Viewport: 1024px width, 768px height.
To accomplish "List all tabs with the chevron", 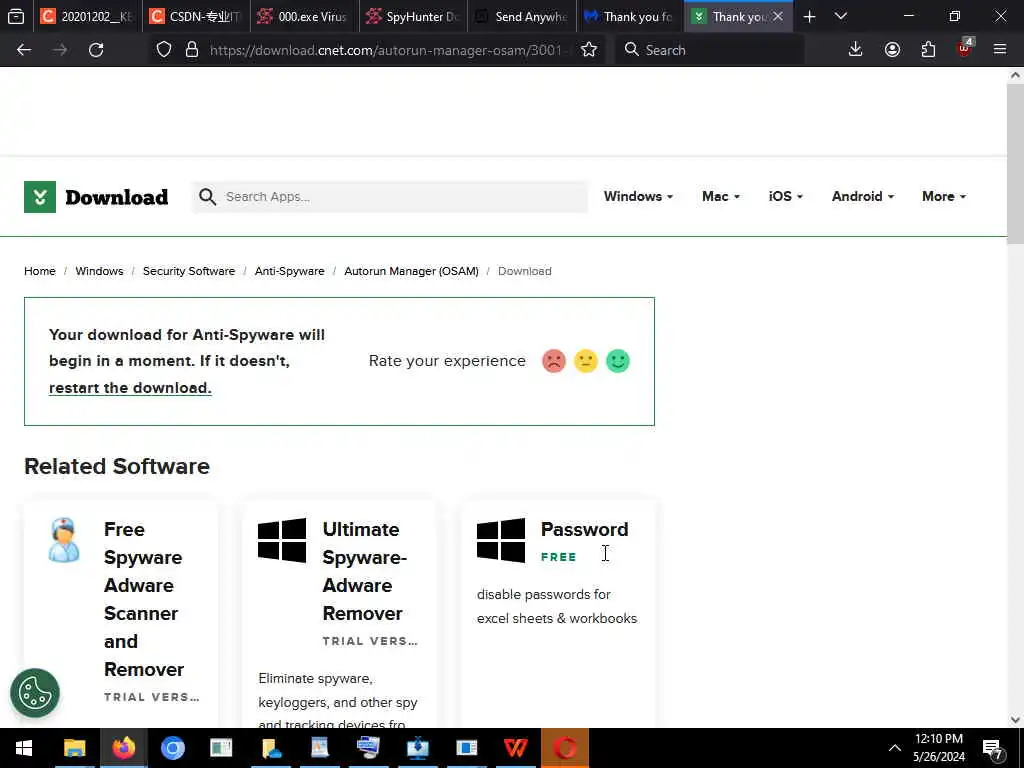I will (x=841, y=16).
